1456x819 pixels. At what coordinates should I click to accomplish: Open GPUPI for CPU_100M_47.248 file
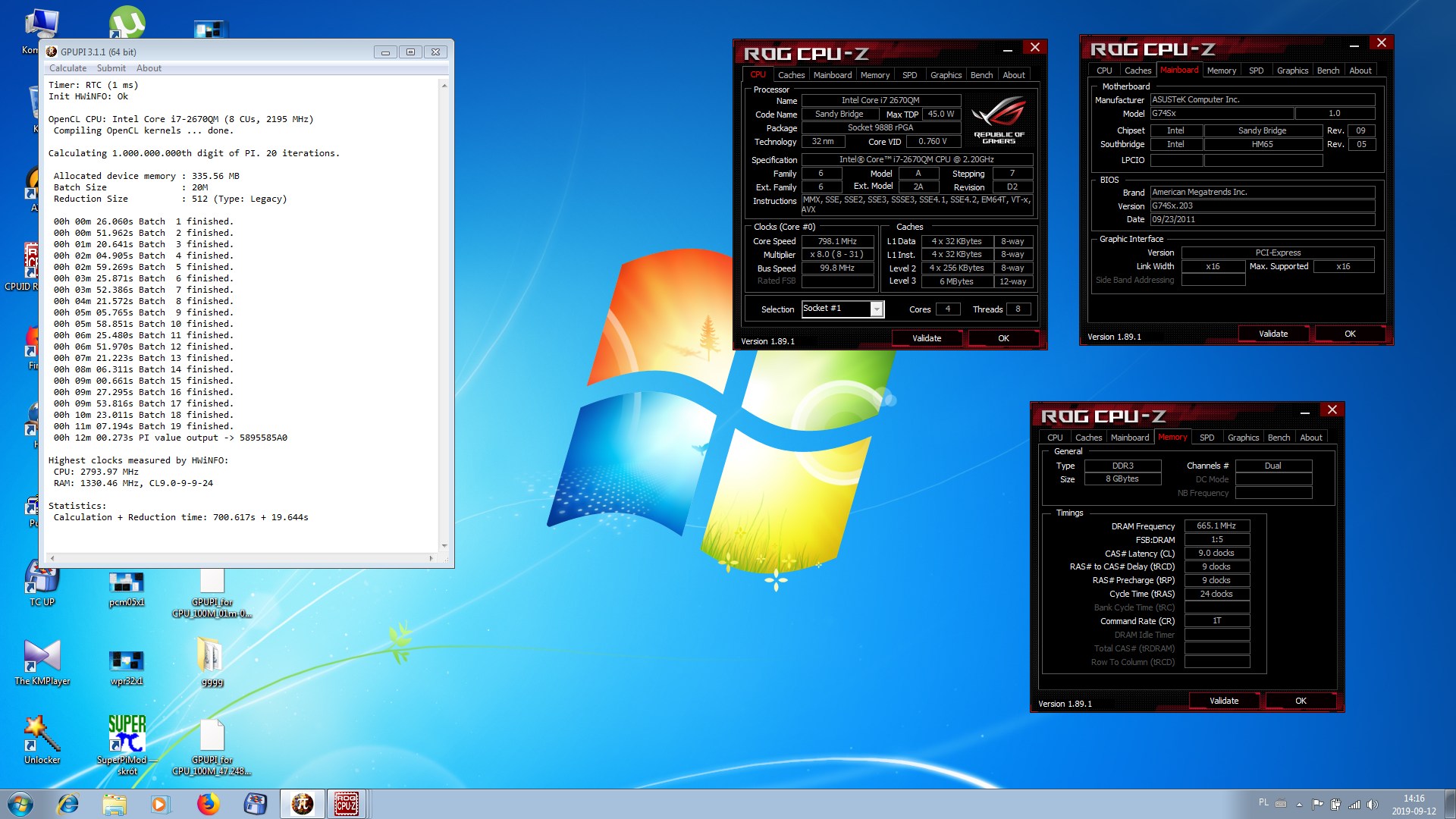pos(212,748)
